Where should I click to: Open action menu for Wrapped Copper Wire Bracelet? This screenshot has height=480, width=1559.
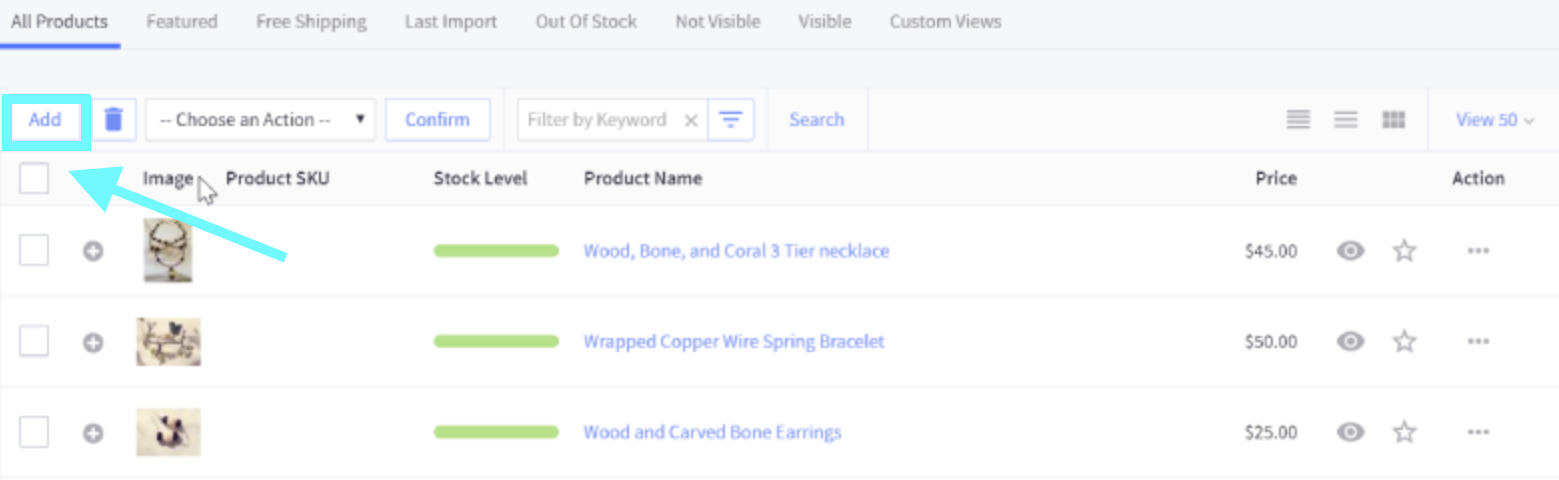point(1478,342)
